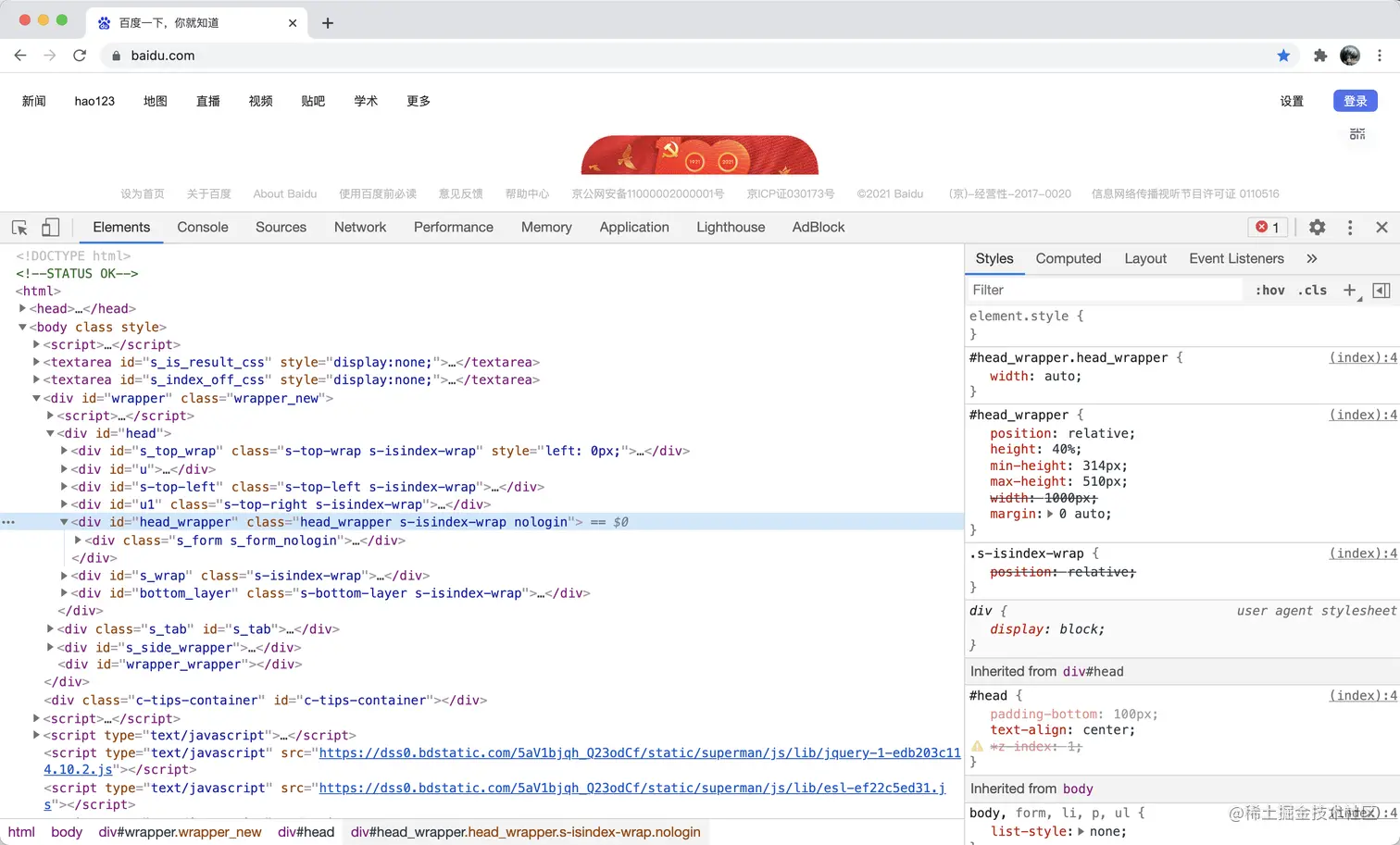Open the hao123 link
Viewport: 1400px width, 845px height.
click(x=94, y=101)
